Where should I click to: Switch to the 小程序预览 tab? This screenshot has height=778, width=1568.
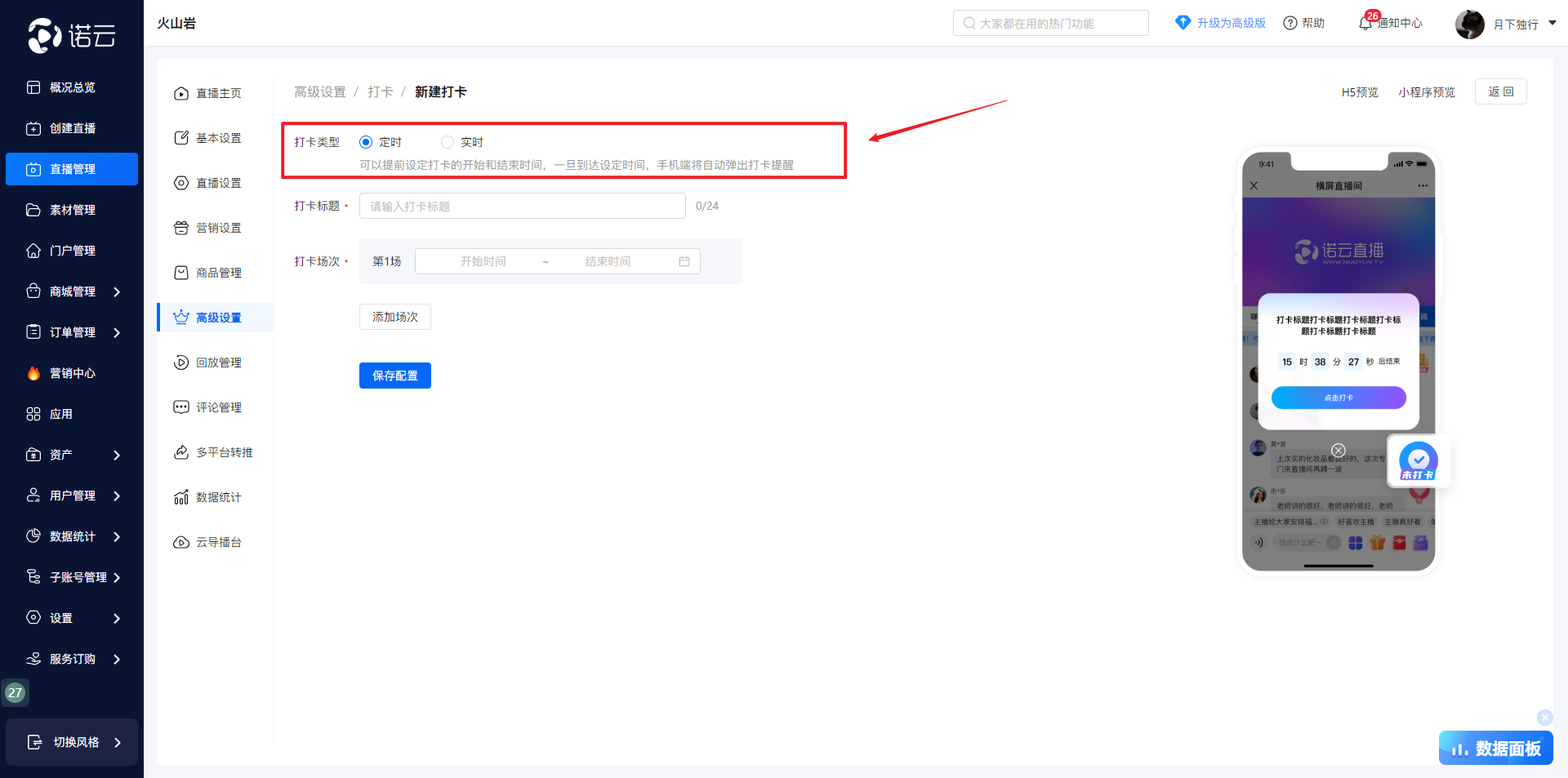[x=1426, y=92]
